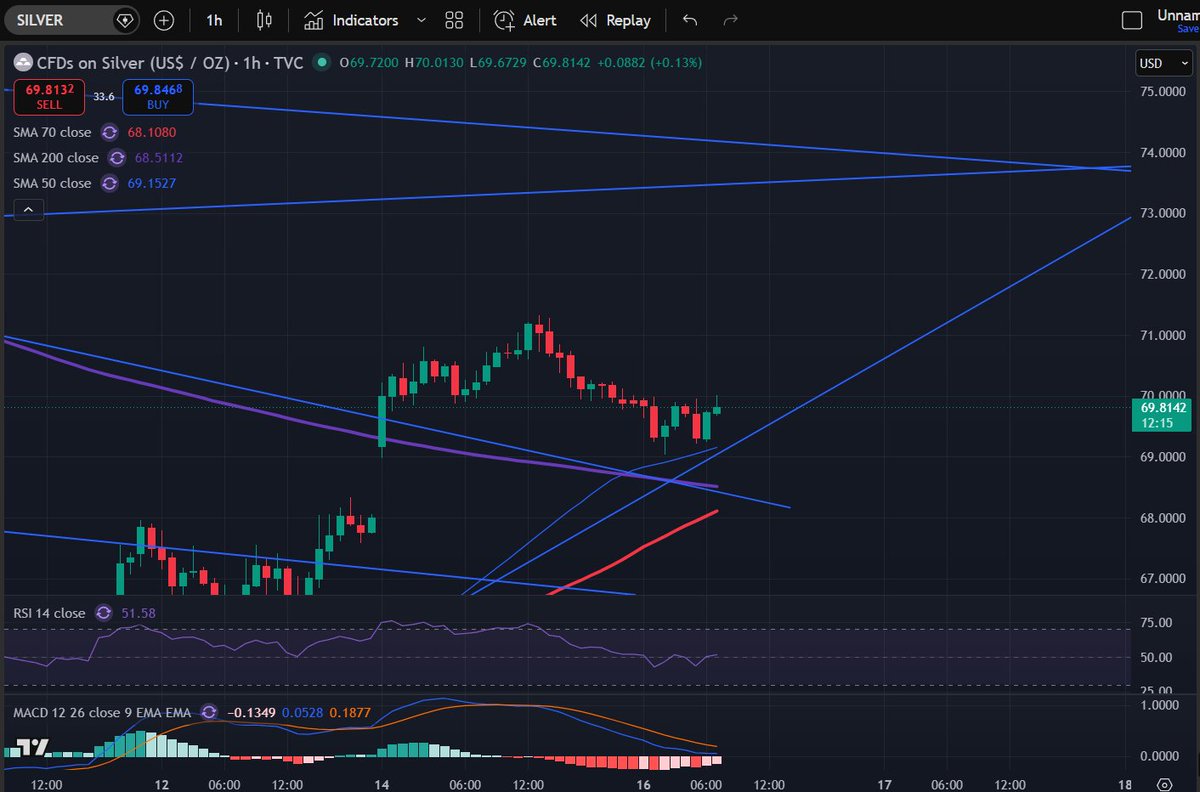1200x792 pixels.
Task: Collapse the indicator legend with the chevron
Action: pos(28,209)
